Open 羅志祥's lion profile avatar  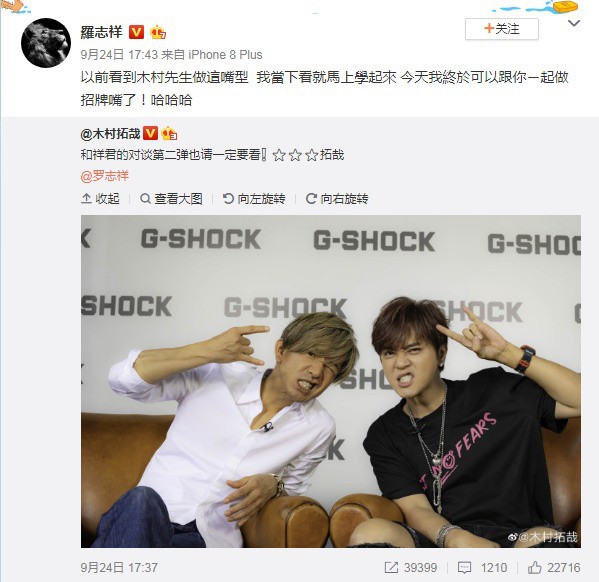(46, 43)
